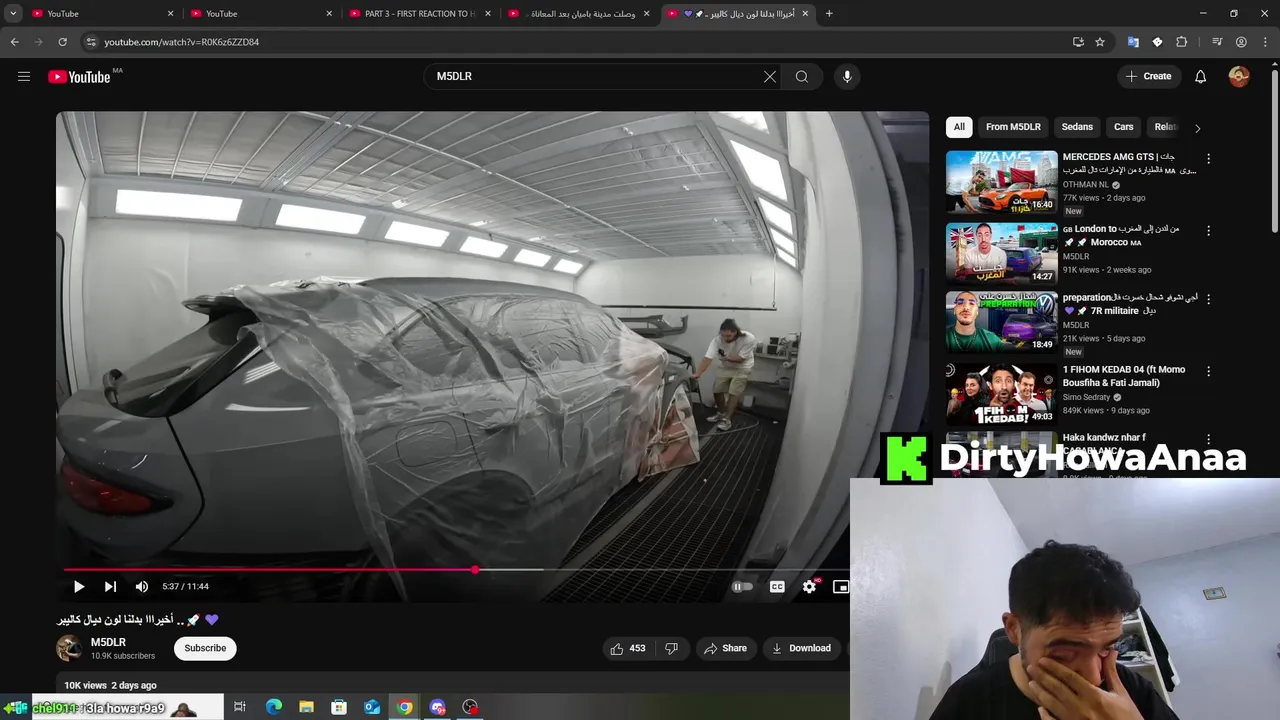Open options menu for London to Morocco video
The height and width of the screenshot is (720, 1280).
point(1208,230)
